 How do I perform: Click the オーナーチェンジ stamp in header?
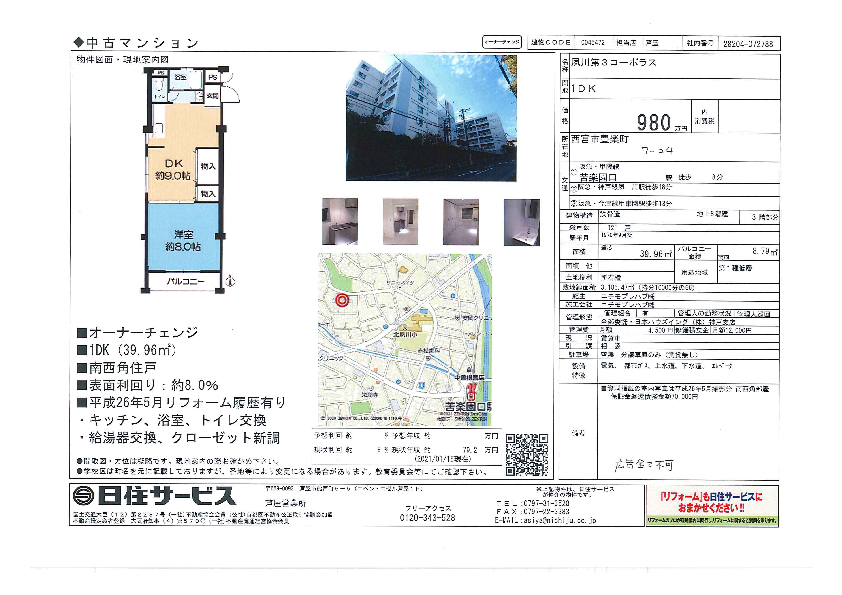pos(501,43)
